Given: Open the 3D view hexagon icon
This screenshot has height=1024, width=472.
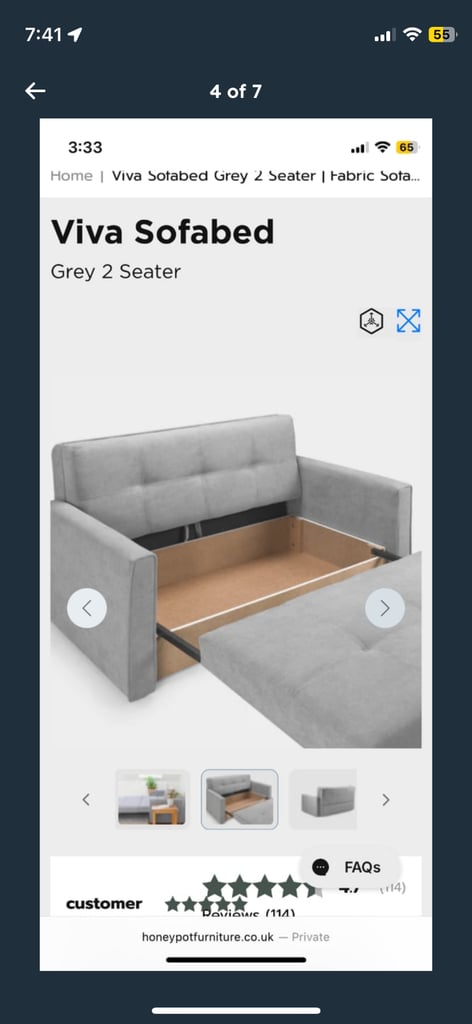Looking at the screenshot, I should (x=371, y=321).
